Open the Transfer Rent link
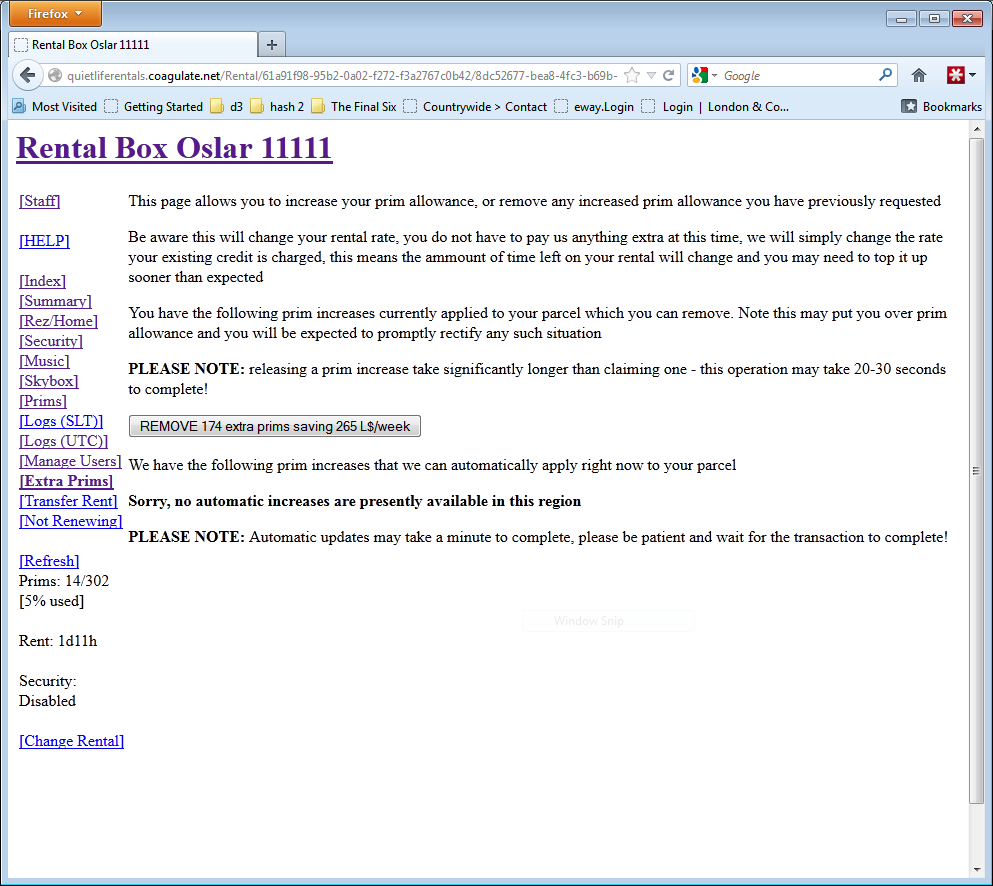Viewport: 993px width, 886px height. pyautogui.click(x=68, y=501)
